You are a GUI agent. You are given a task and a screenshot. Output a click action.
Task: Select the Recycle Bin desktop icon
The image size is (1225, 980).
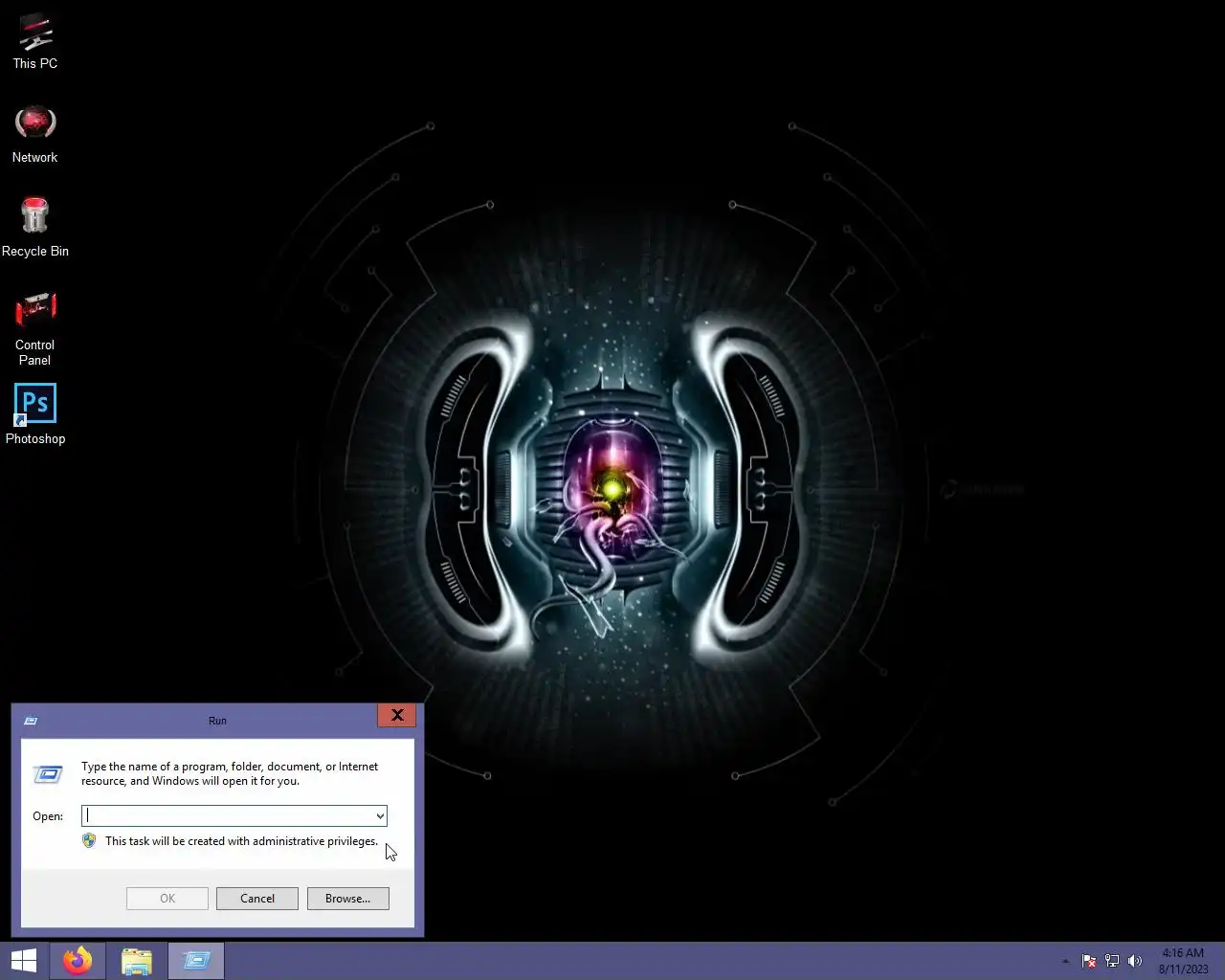[x=34, y=228]
